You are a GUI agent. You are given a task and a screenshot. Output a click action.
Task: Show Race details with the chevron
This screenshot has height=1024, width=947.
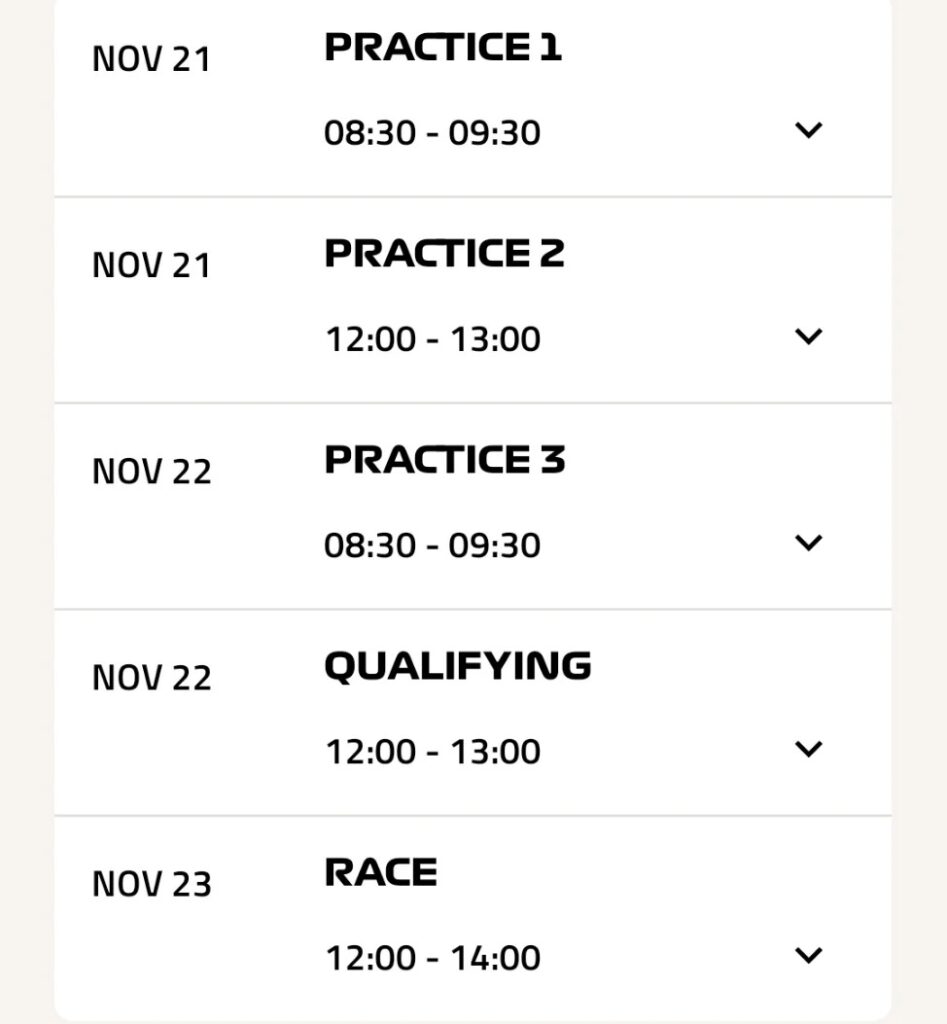808,955
